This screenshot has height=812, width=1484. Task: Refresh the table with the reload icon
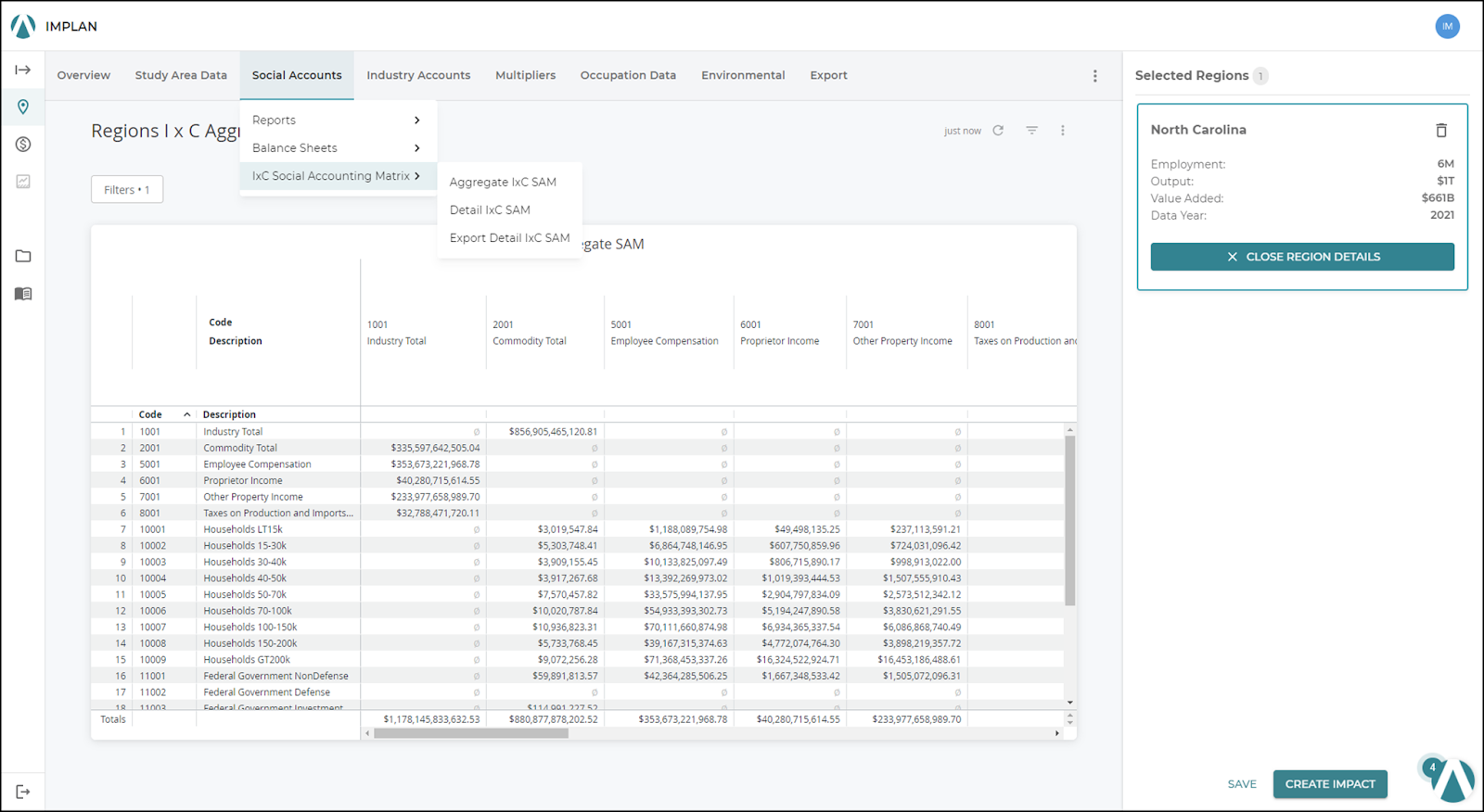tap(998, 131)
